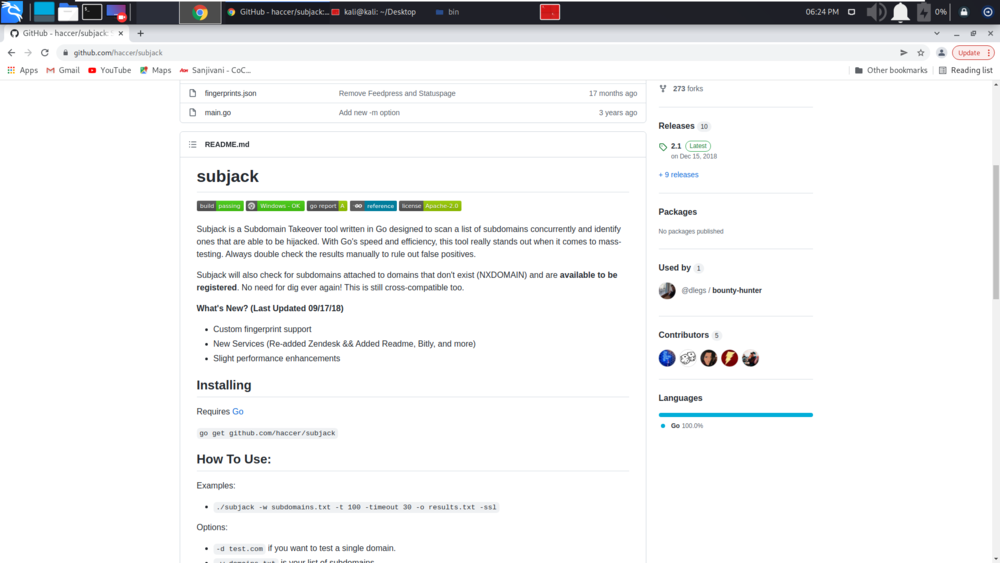Screen dimensions: 1000x563
Task: Go back with the browser back arrow
Action: 11,52
